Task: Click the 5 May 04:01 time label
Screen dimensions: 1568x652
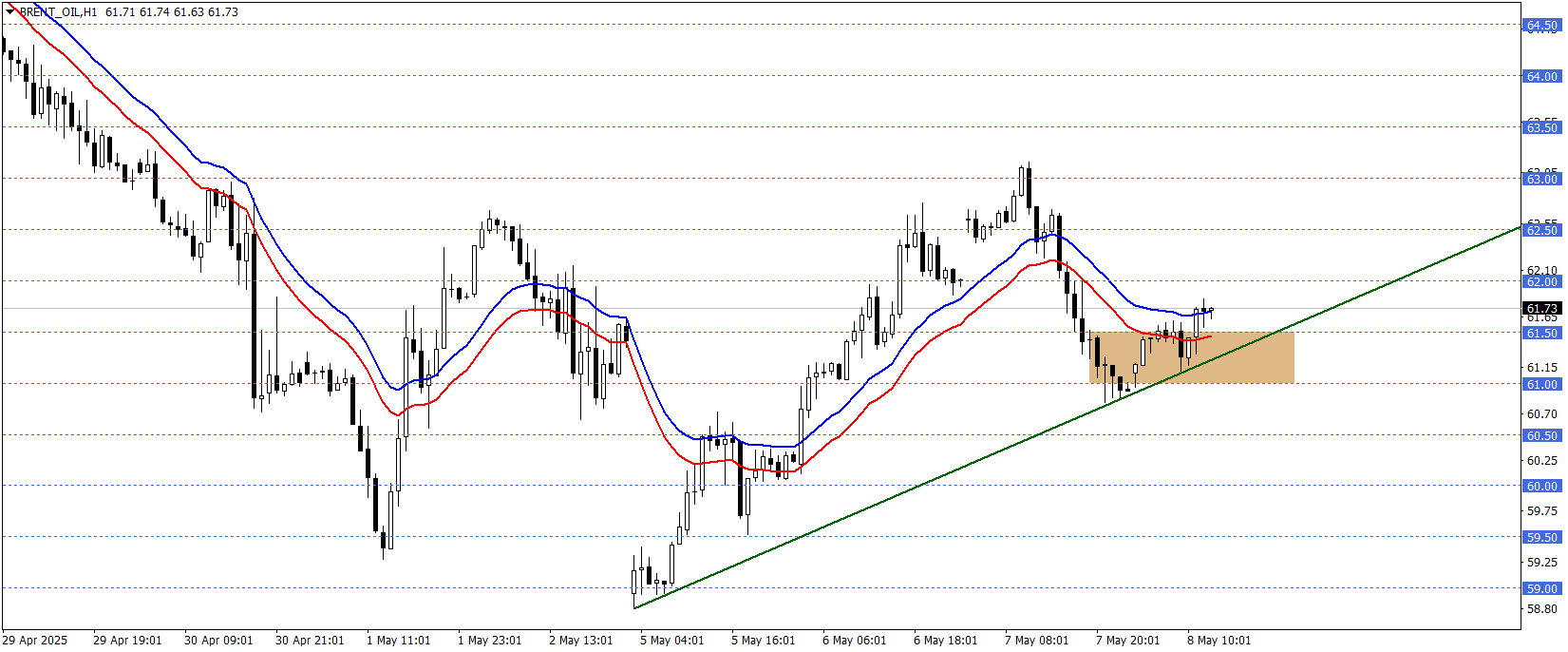Action: pos(672,640)
